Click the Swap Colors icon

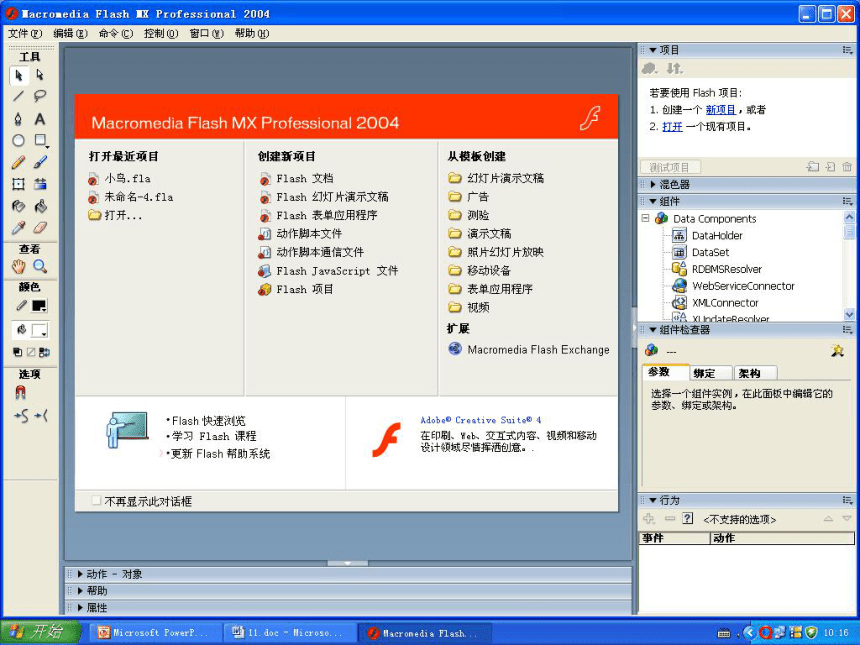coord(44,352)
